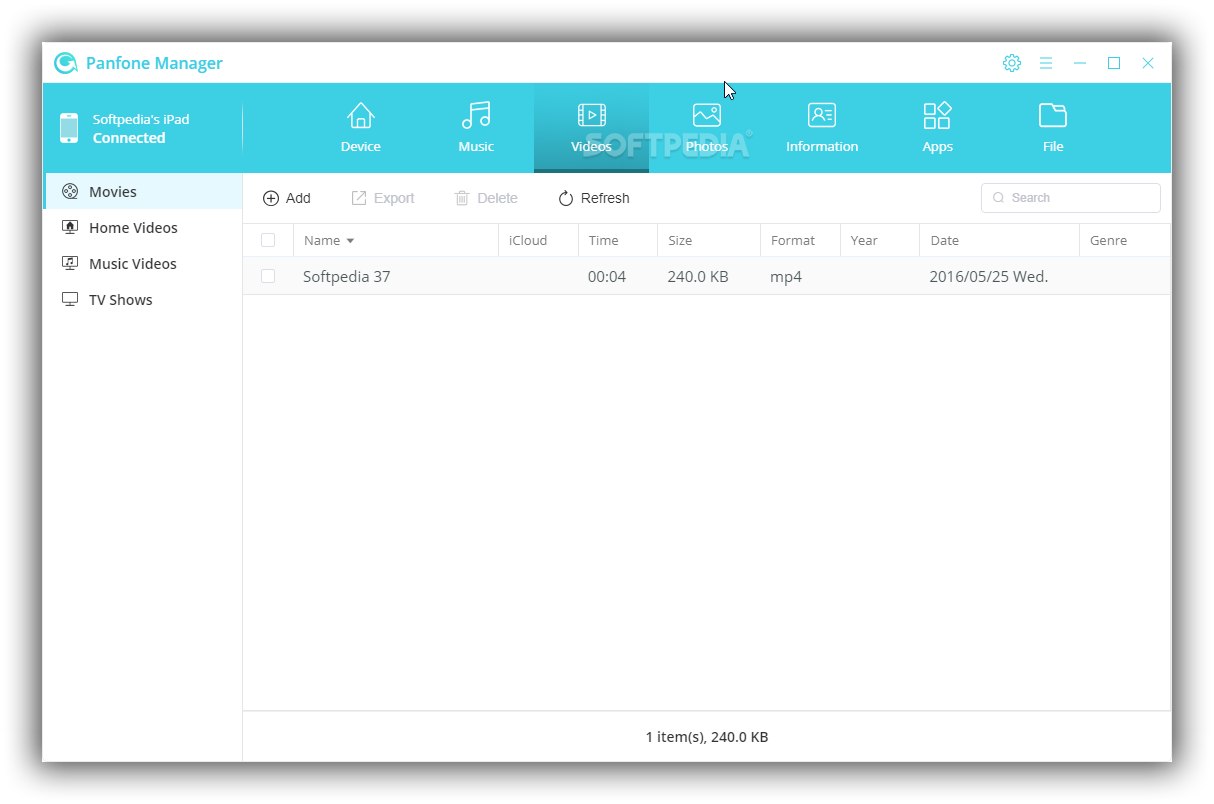
Task: Click the Year column header
Action: tap(880, 240)
